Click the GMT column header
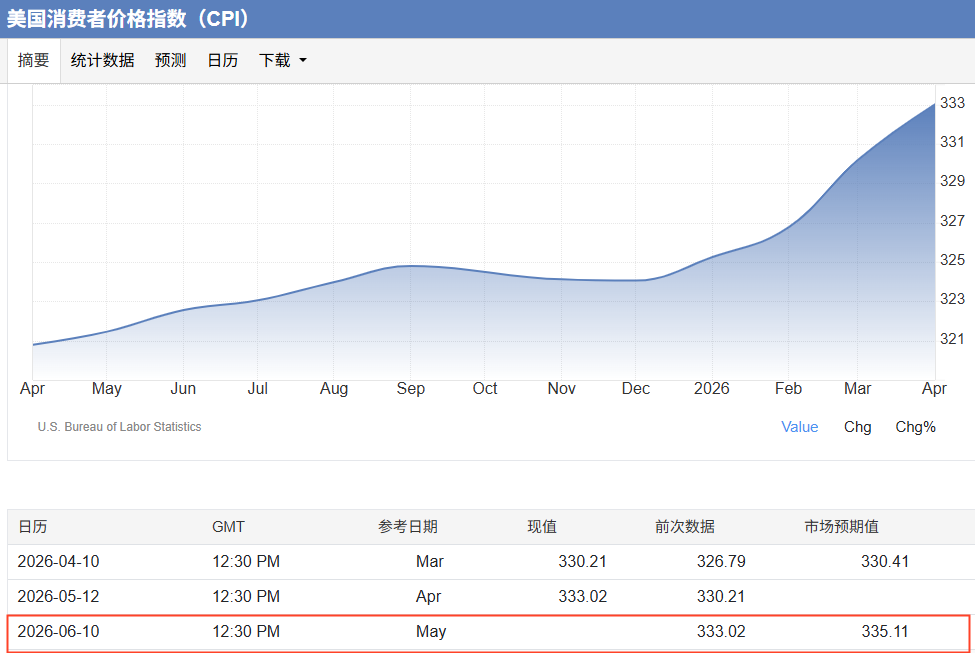 (228, 527)
